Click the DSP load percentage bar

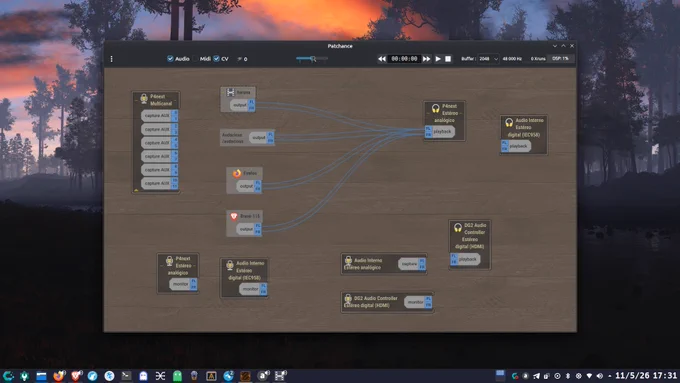pos(561,58)
